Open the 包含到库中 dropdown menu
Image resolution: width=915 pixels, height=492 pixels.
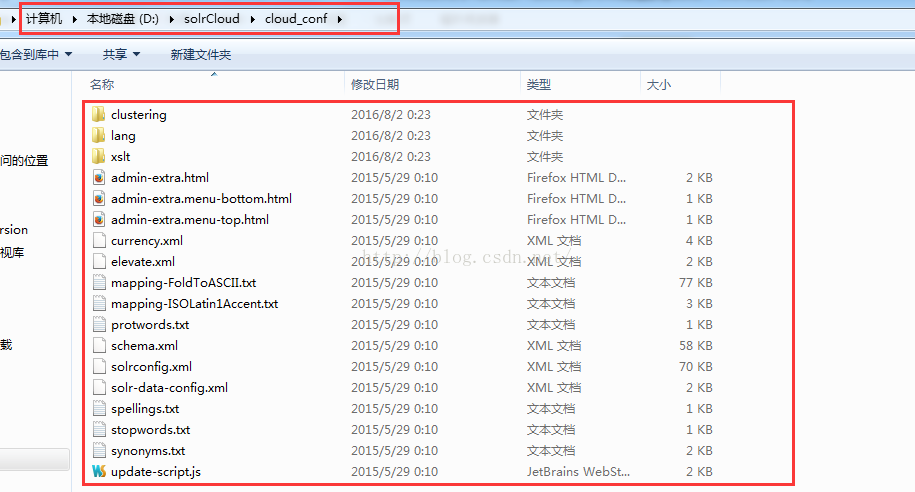point(36,54)
